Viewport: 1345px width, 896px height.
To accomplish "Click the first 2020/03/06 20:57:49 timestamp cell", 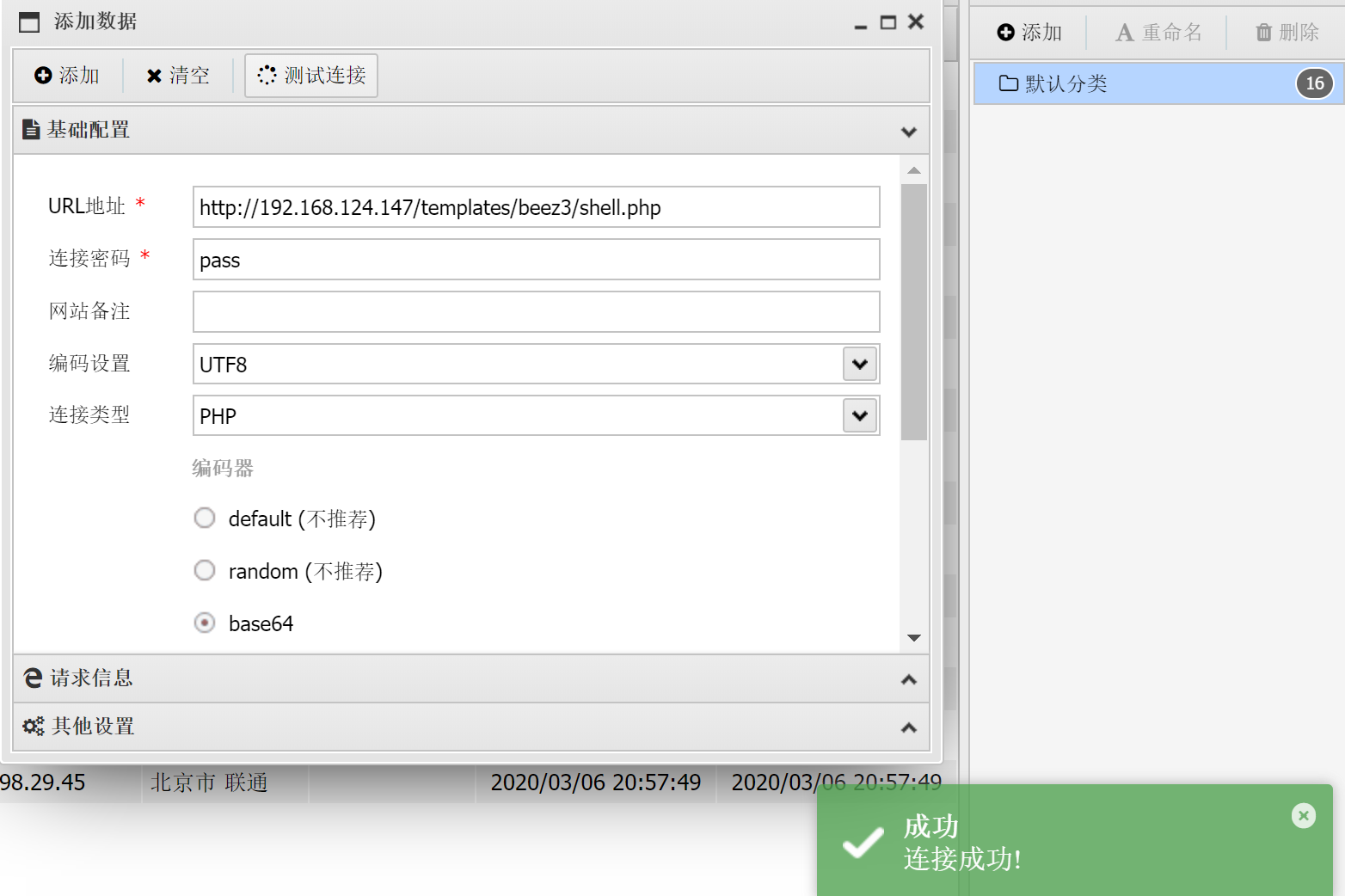I will [596, 782].
